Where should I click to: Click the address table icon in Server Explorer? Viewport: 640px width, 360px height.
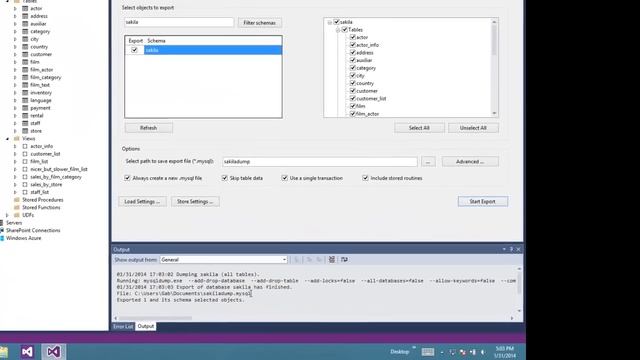pos(25,16)
